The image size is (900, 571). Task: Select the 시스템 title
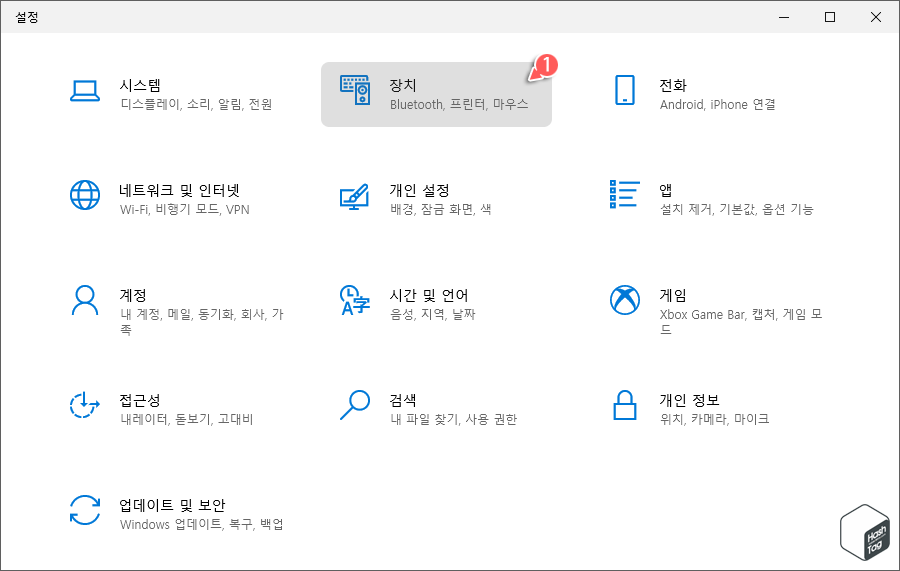pyautogui.click(x=140, y=86)
